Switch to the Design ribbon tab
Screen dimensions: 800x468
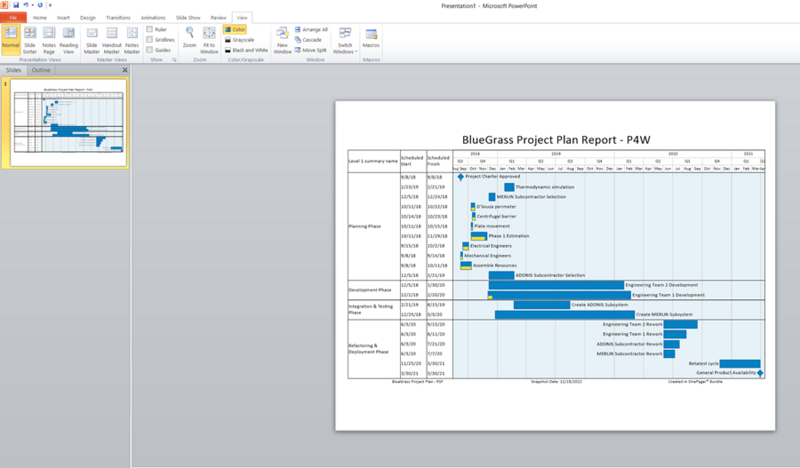pos(88,17)
